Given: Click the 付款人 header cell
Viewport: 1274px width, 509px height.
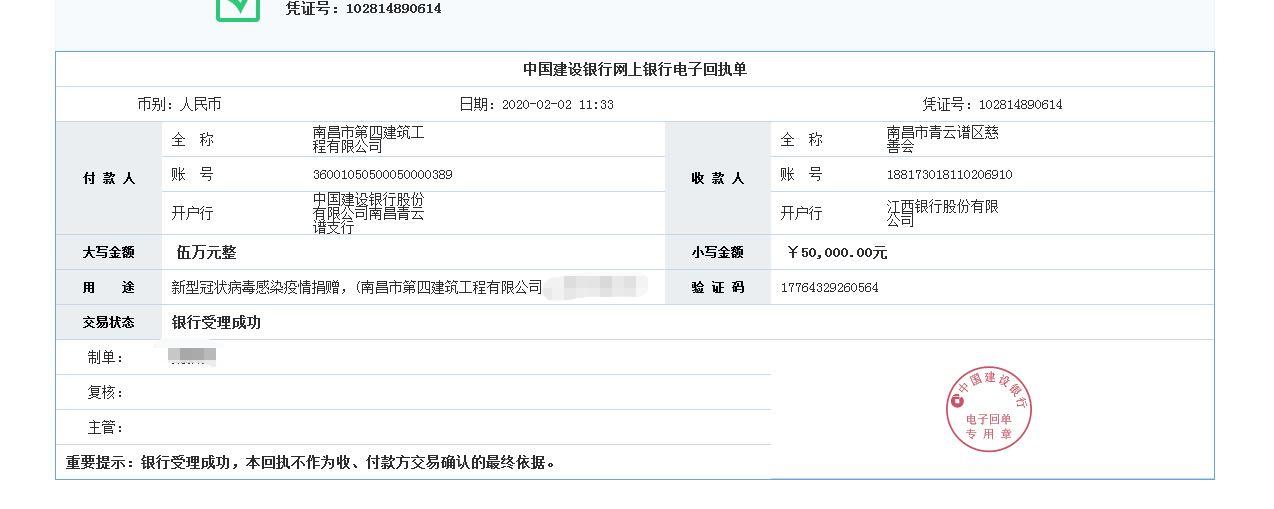Looking at the screenshot, I should point(109,178).
